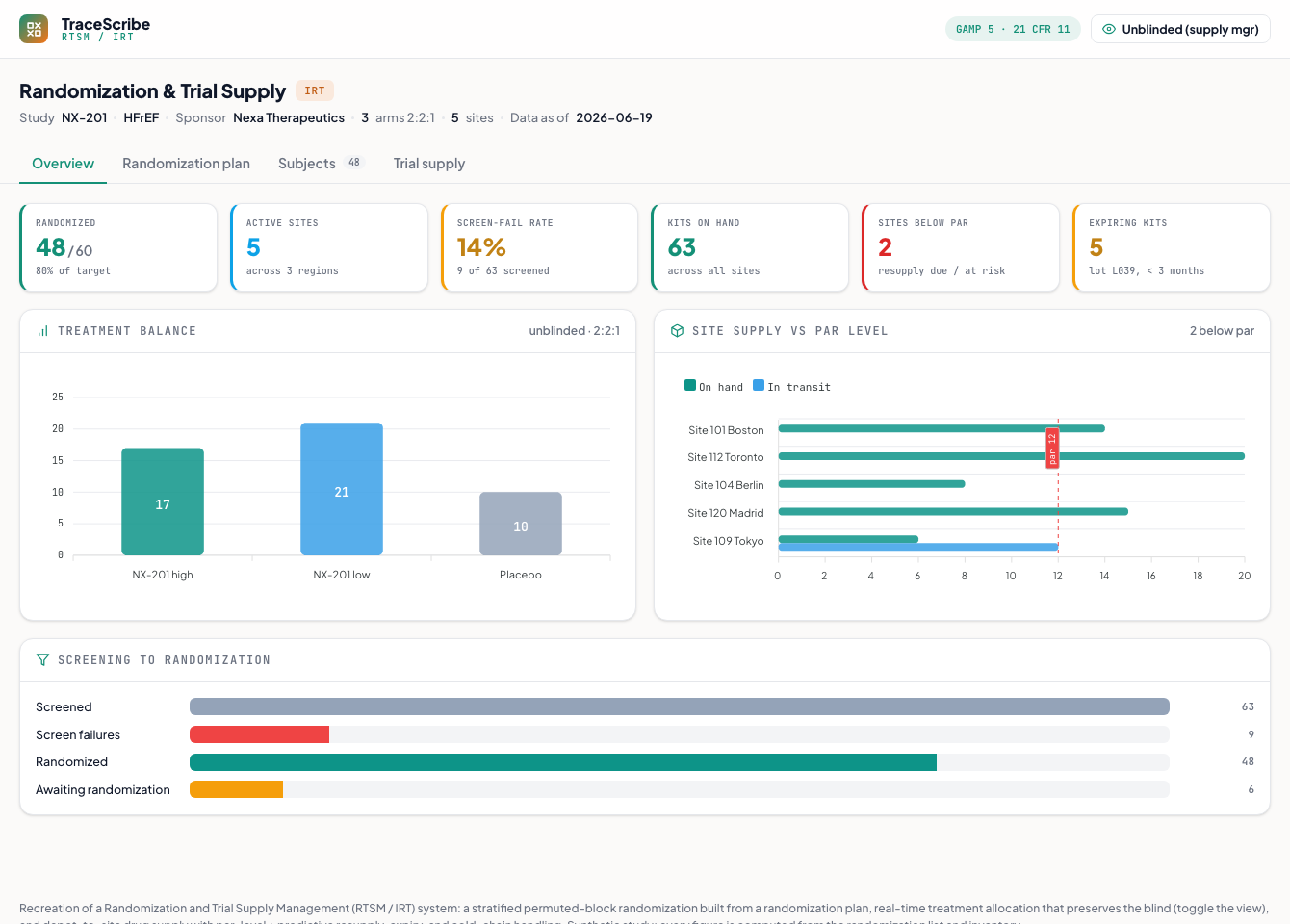Click the Site Supply cube icon

click(677, 331)
